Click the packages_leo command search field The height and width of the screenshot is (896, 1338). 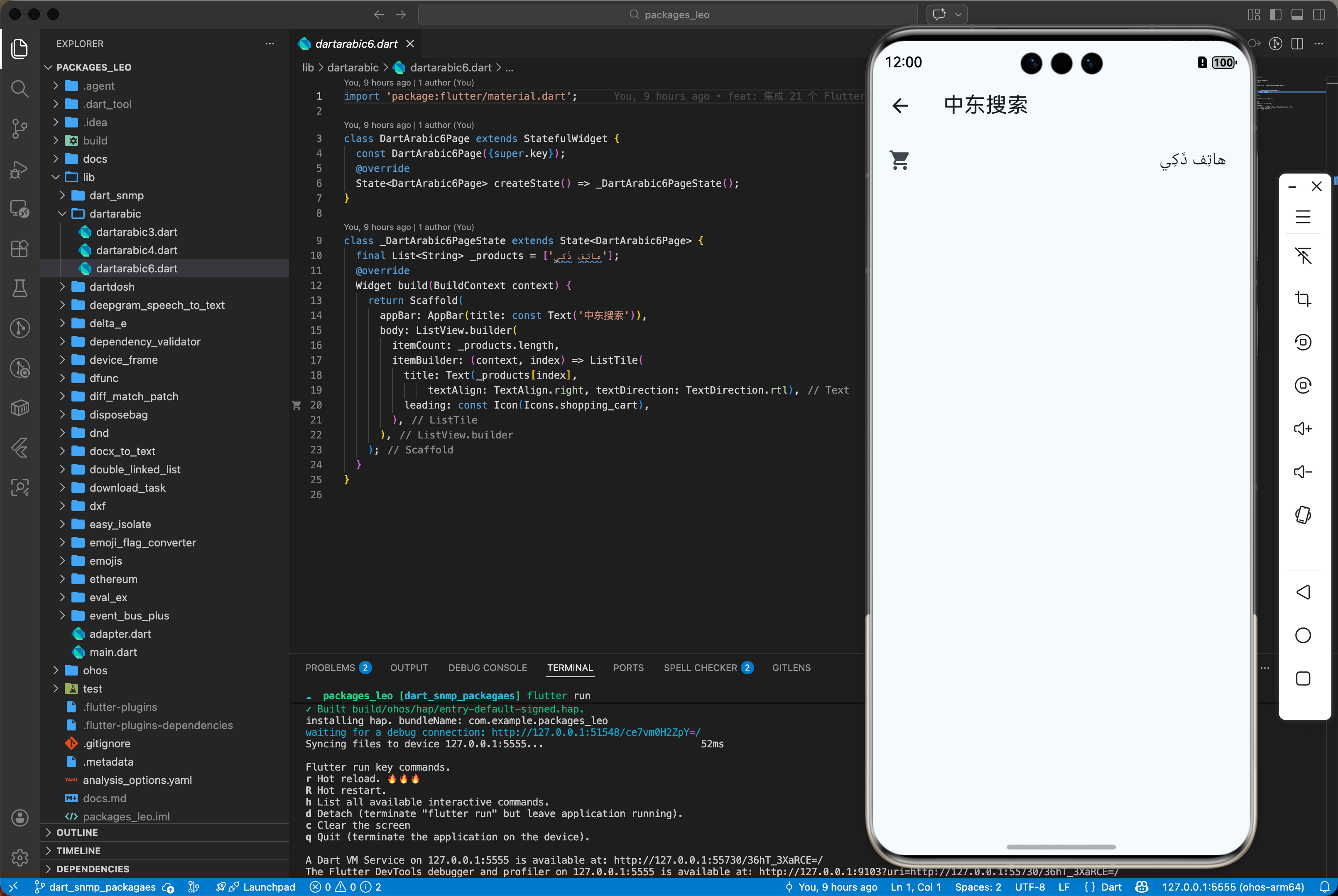point(668,14)
